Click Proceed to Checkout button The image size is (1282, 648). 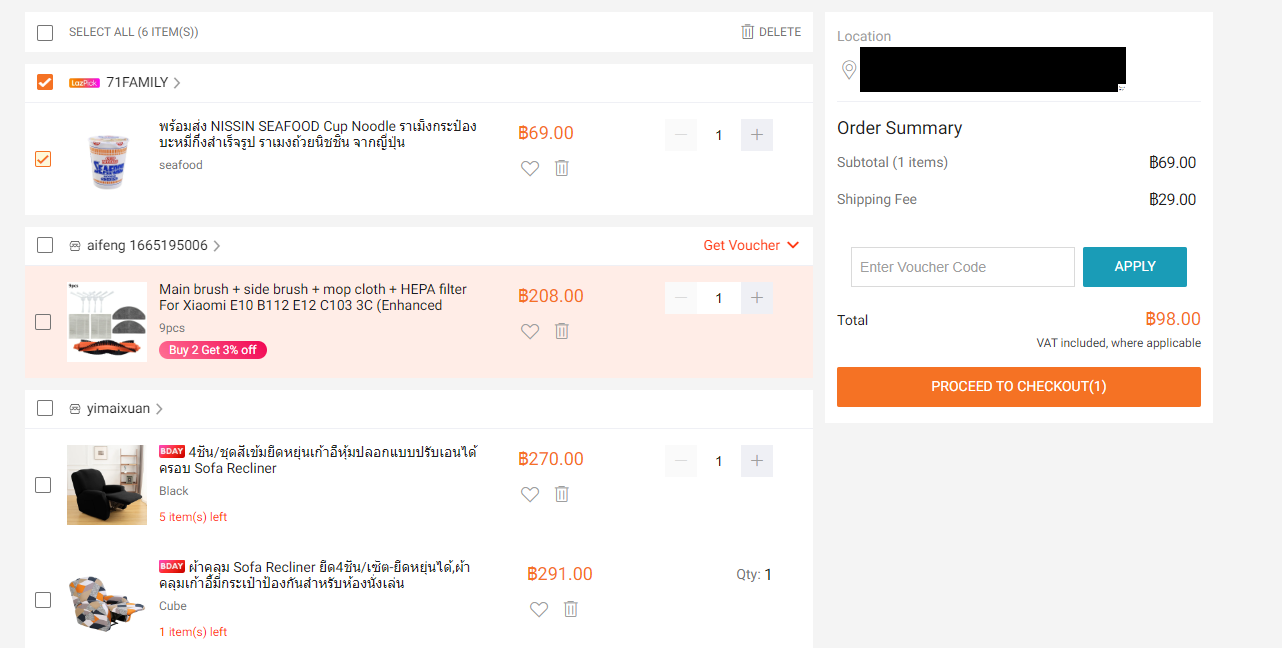(1019, 387)
